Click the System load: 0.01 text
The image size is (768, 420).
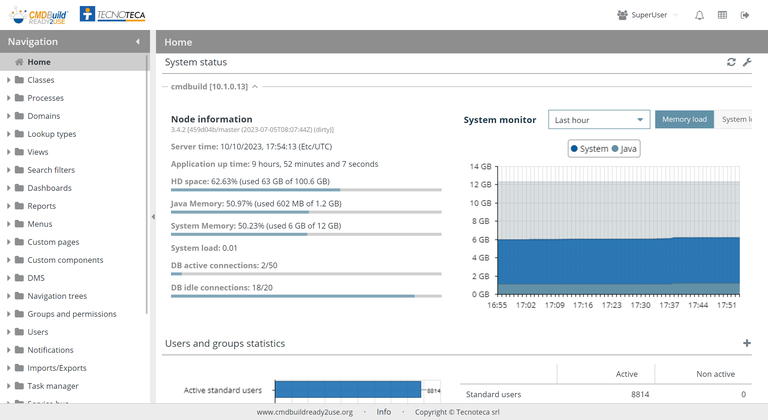[204, 248]
